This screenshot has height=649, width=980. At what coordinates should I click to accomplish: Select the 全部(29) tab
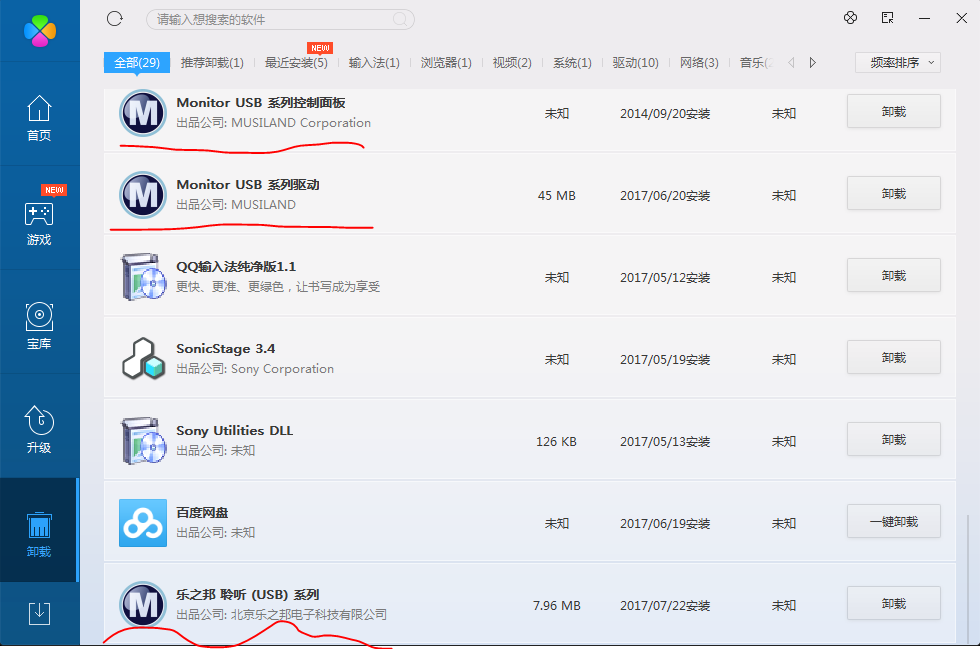click(137, 63)
